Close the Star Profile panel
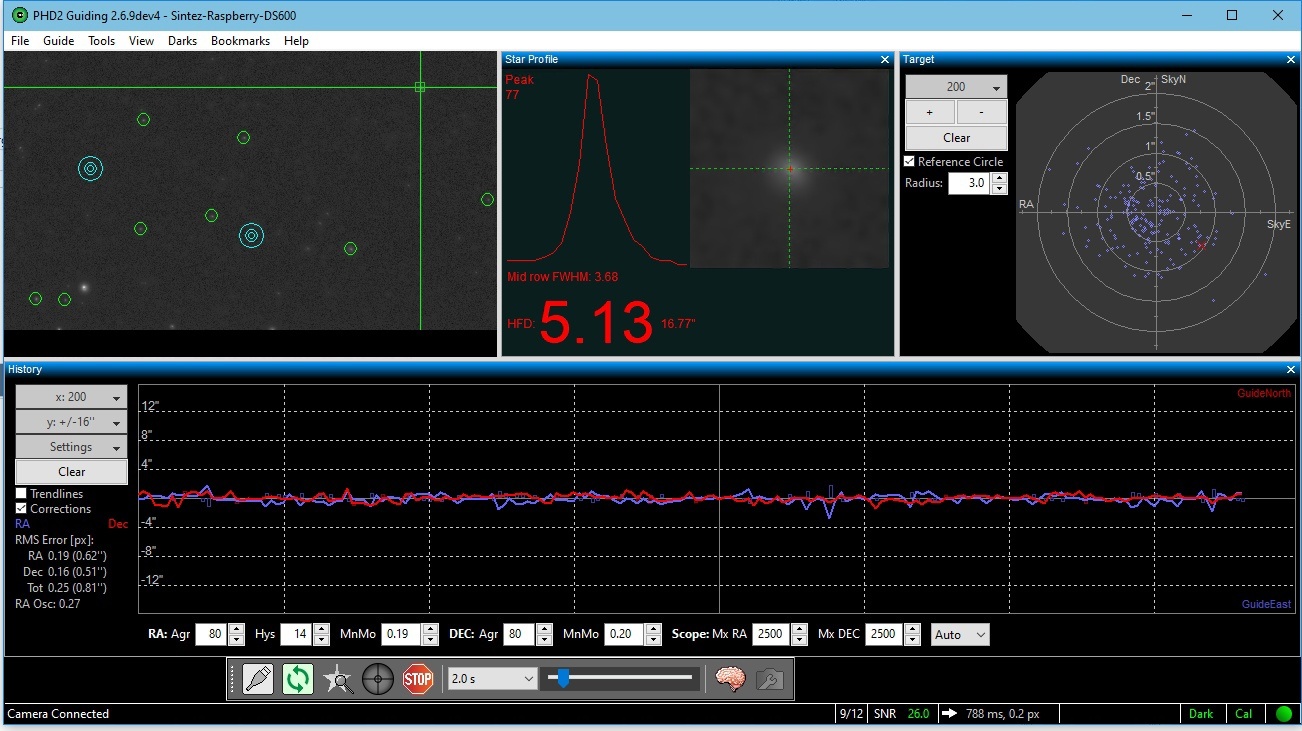 [x=884, y=60]
